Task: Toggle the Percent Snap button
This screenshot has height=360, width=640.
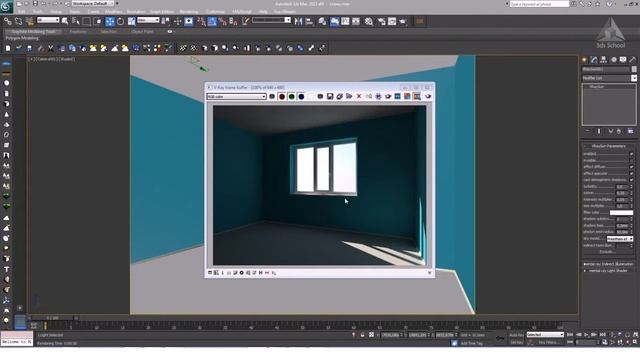Action: [x=222, y=21]
